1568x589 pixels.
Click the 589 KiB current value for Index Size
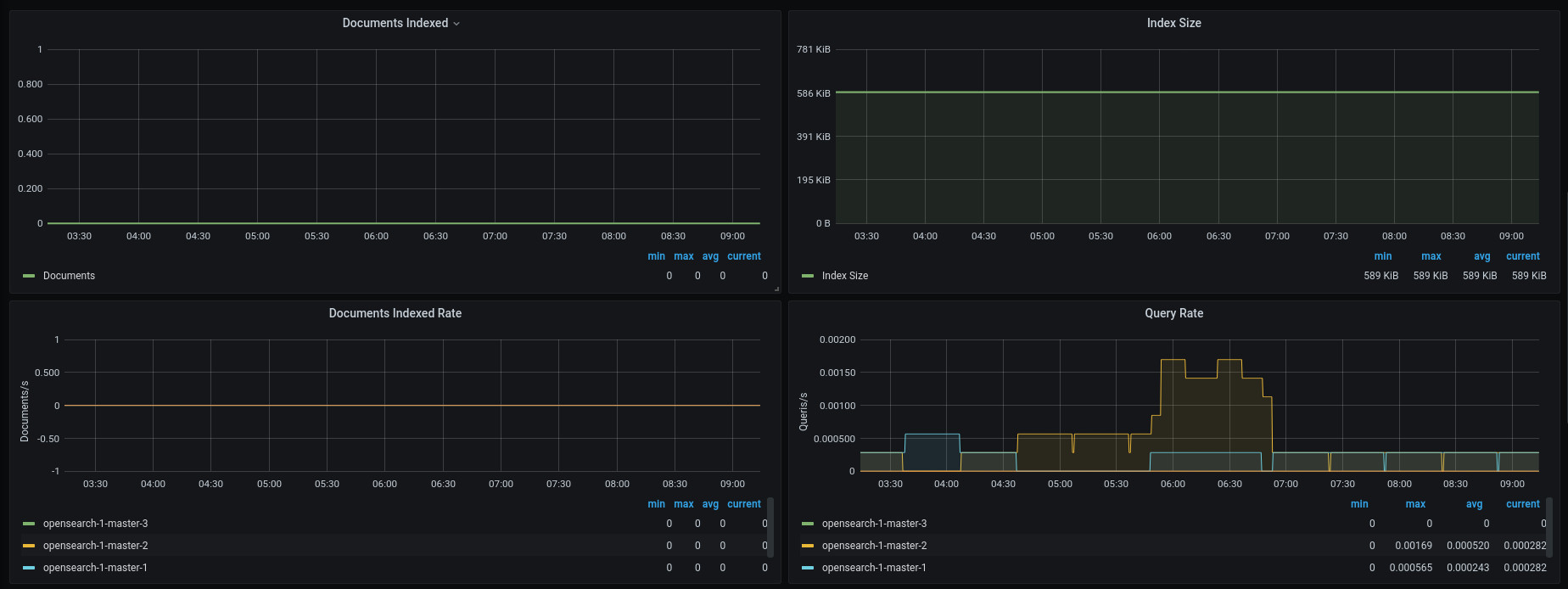tap(1529, 276)
